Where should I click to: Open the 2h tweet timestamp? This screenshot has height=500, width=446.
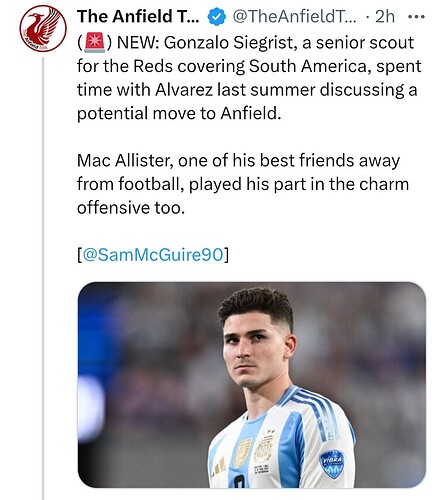[385, 16]
